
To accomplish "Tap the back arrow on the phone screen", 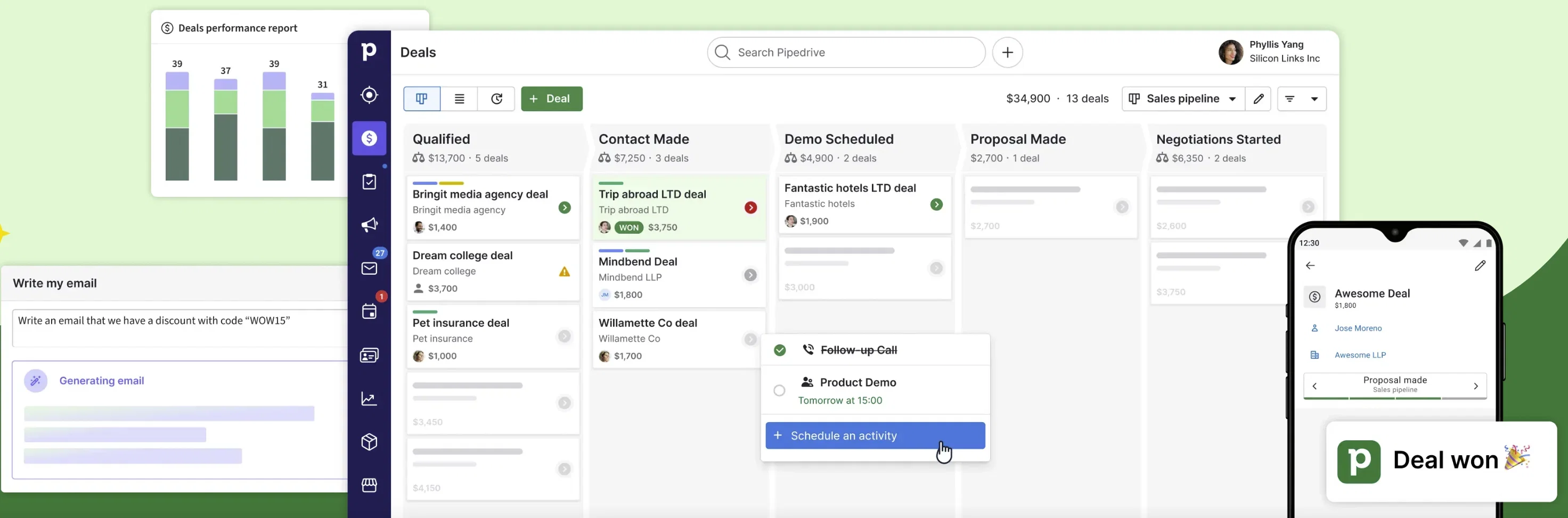I will coord(1310,266).
